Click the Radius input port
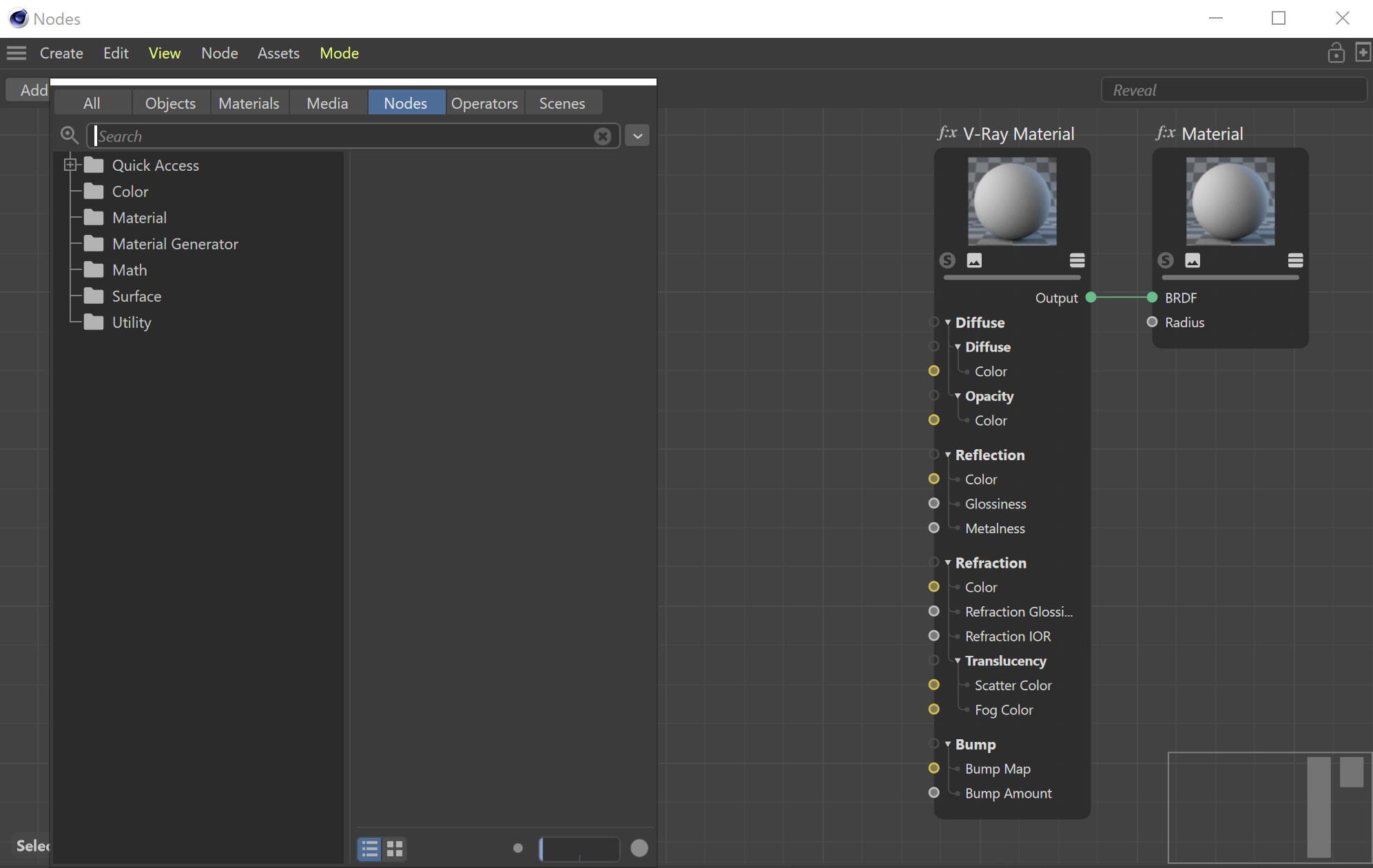Image resolution: width=1373 pixels, height=868 pixels. (1152, 322)
